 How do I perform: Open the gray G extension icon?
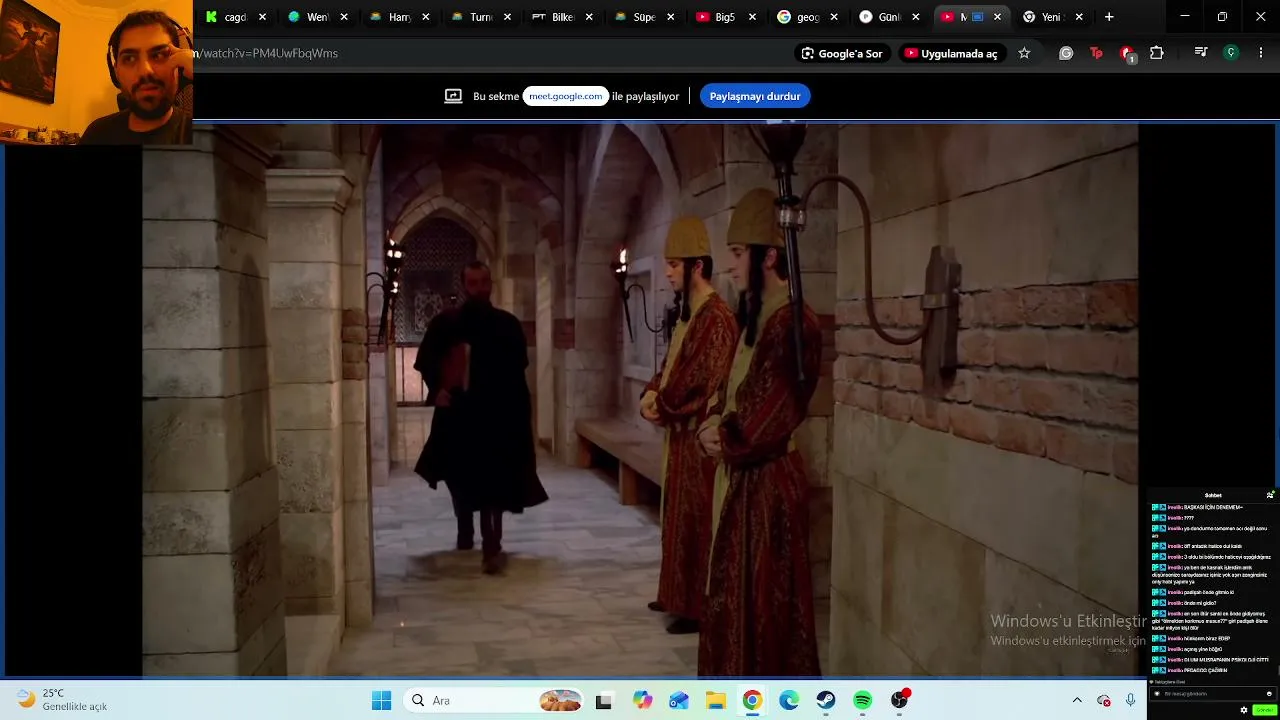[x=1066, y=53]
